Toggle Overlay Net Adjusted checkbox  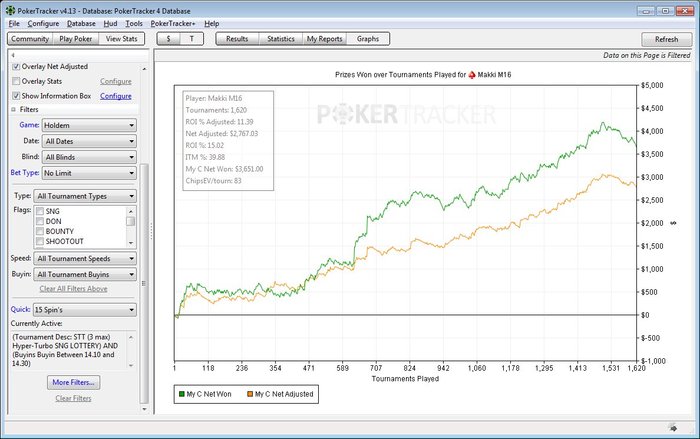tap(16, 67)
